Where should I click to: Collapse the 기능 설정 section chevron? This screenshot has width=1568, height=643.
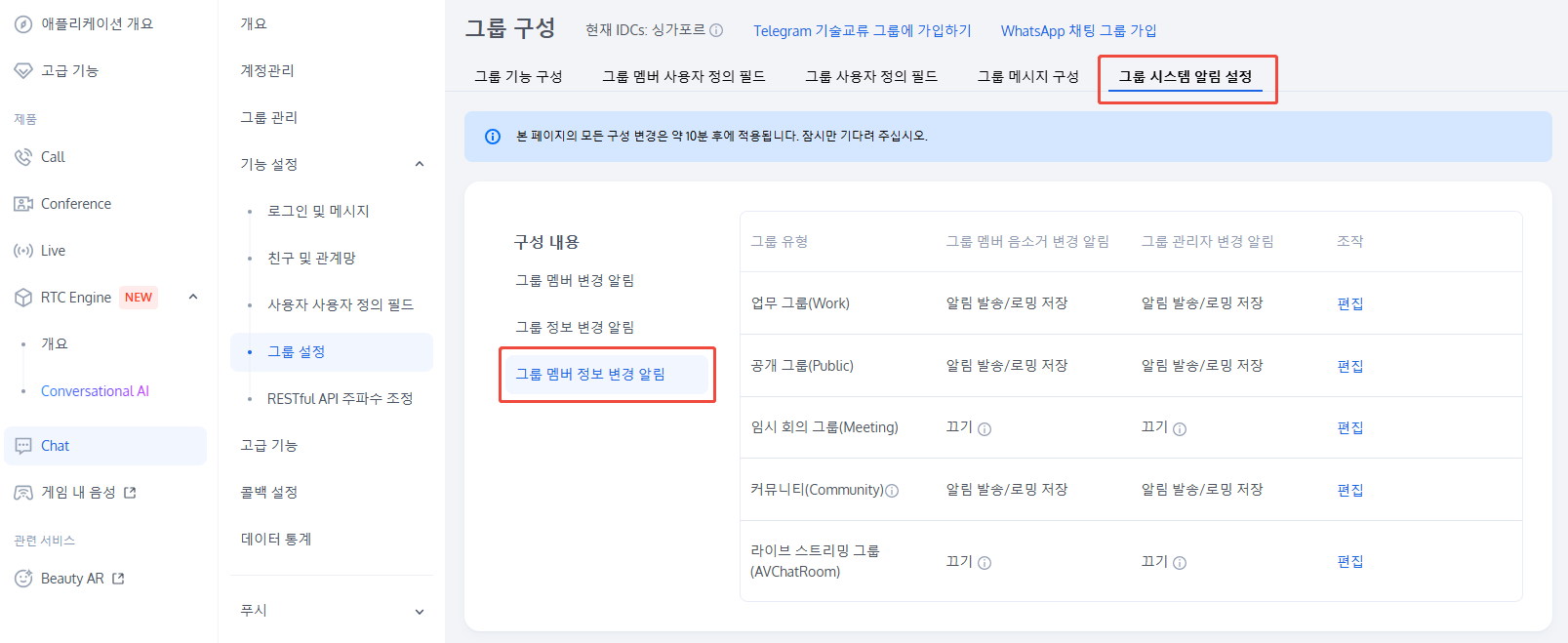[x=420, y=164]
